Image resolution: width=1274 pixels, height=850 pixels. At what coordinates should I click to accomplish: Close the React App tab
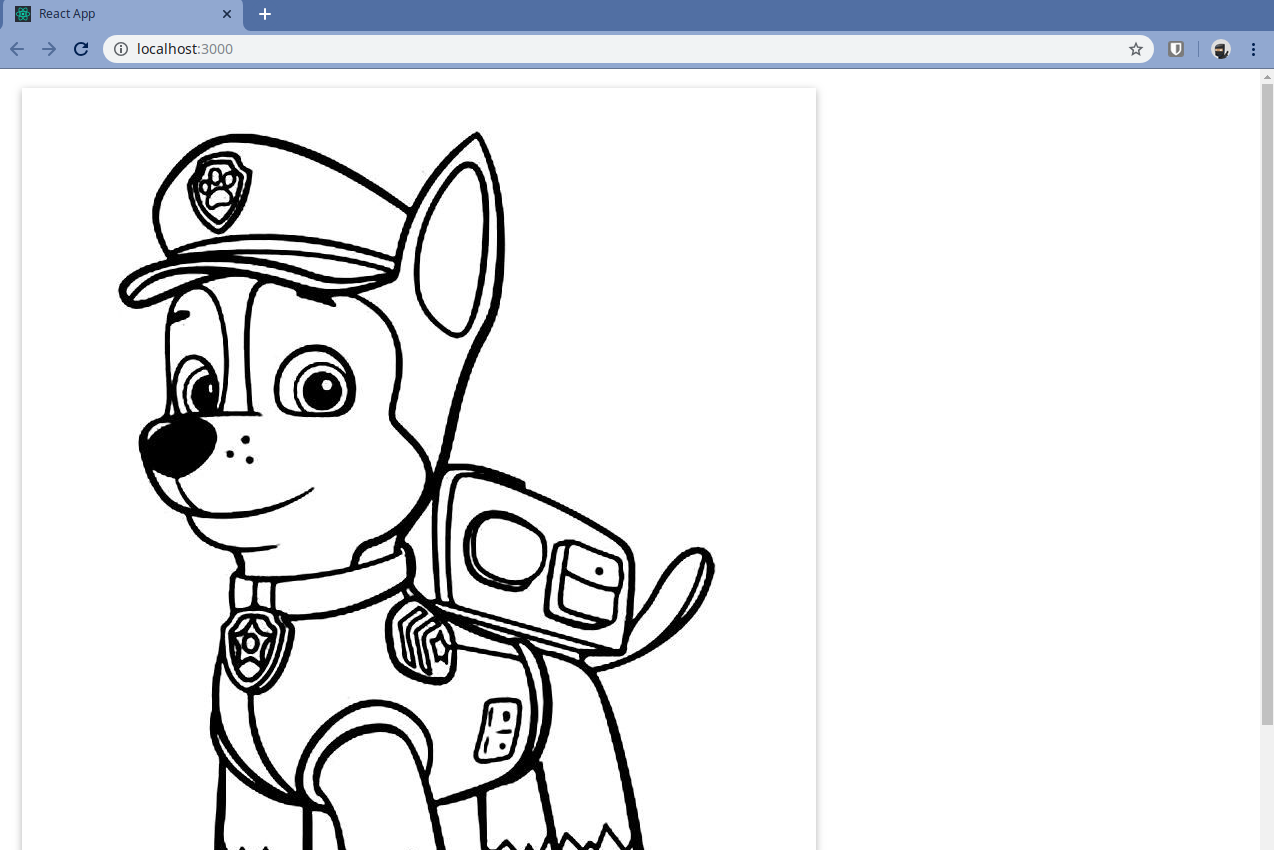[227, 14]
